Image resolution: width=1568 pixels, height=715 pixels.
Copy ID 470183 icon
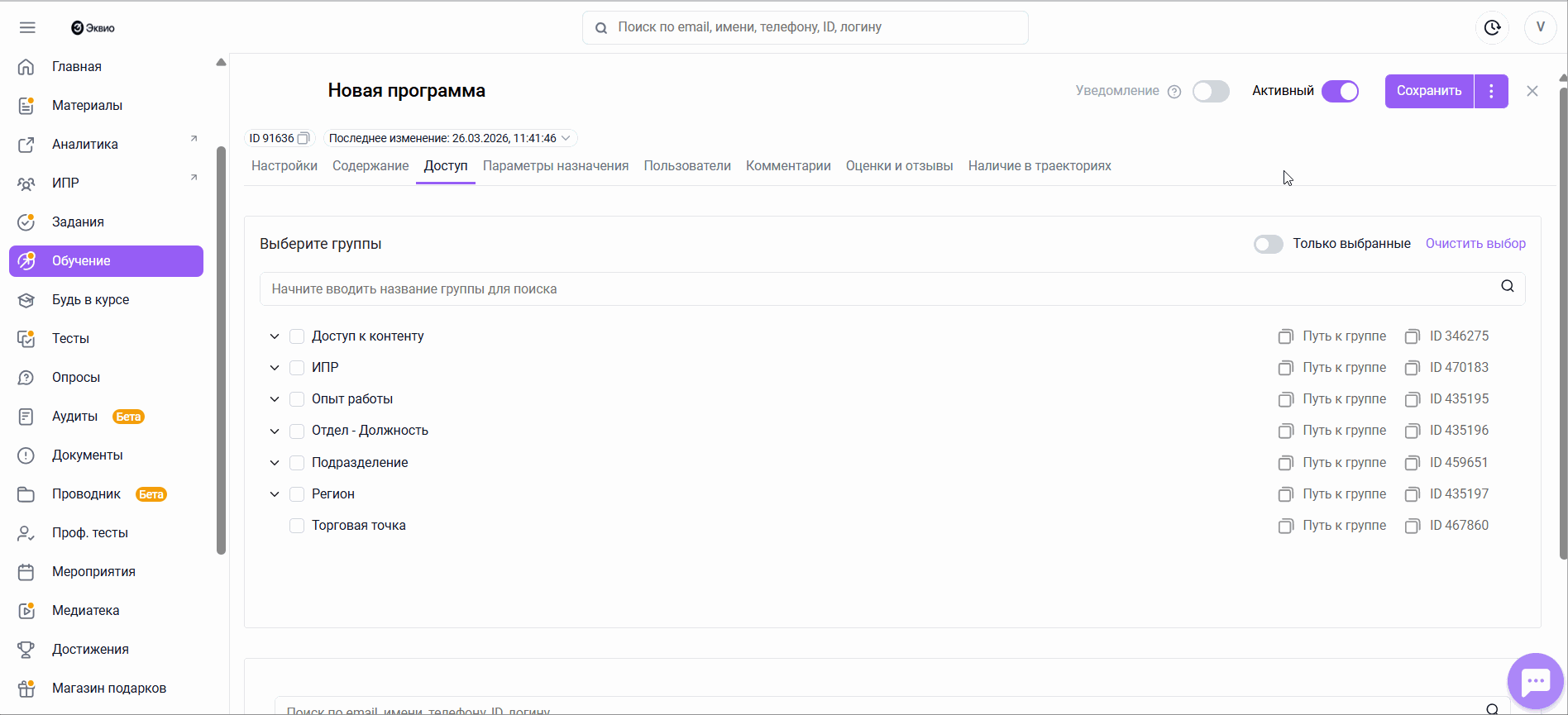pos(1413,368)
